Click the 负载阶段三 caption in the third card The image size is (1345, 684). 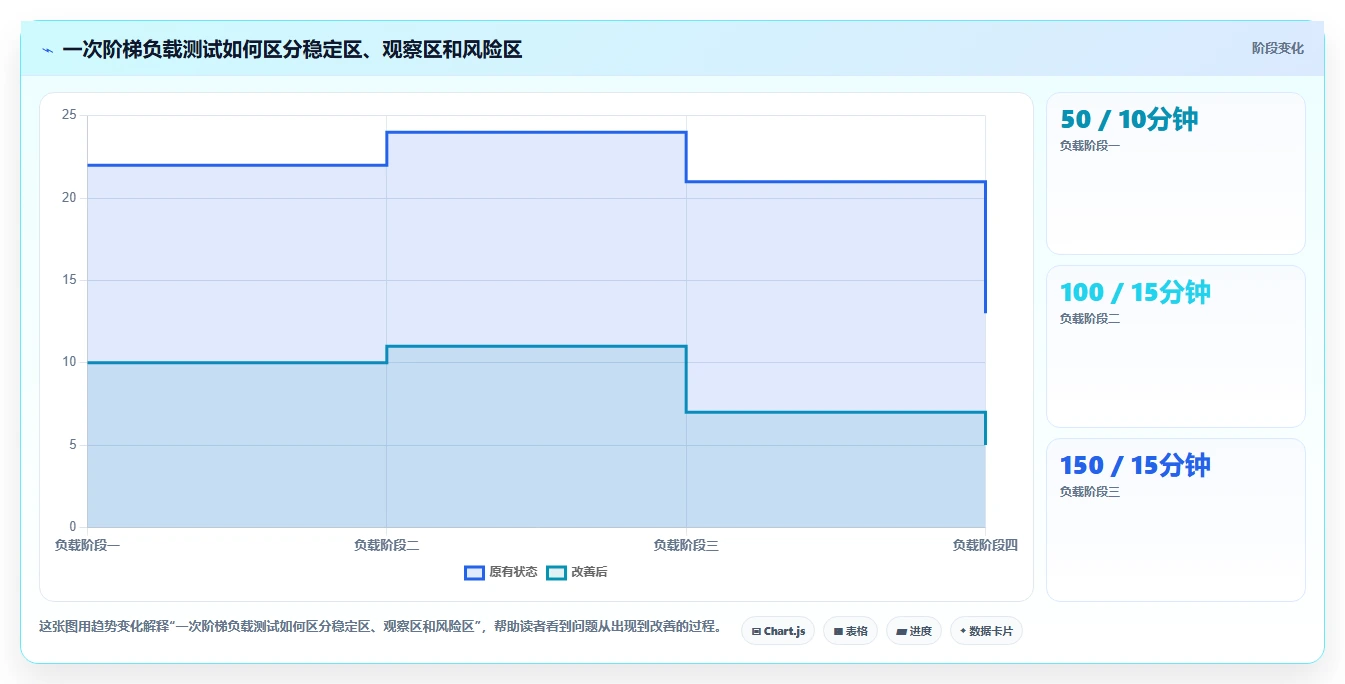pyautogui.click(x=1090, y=492)
